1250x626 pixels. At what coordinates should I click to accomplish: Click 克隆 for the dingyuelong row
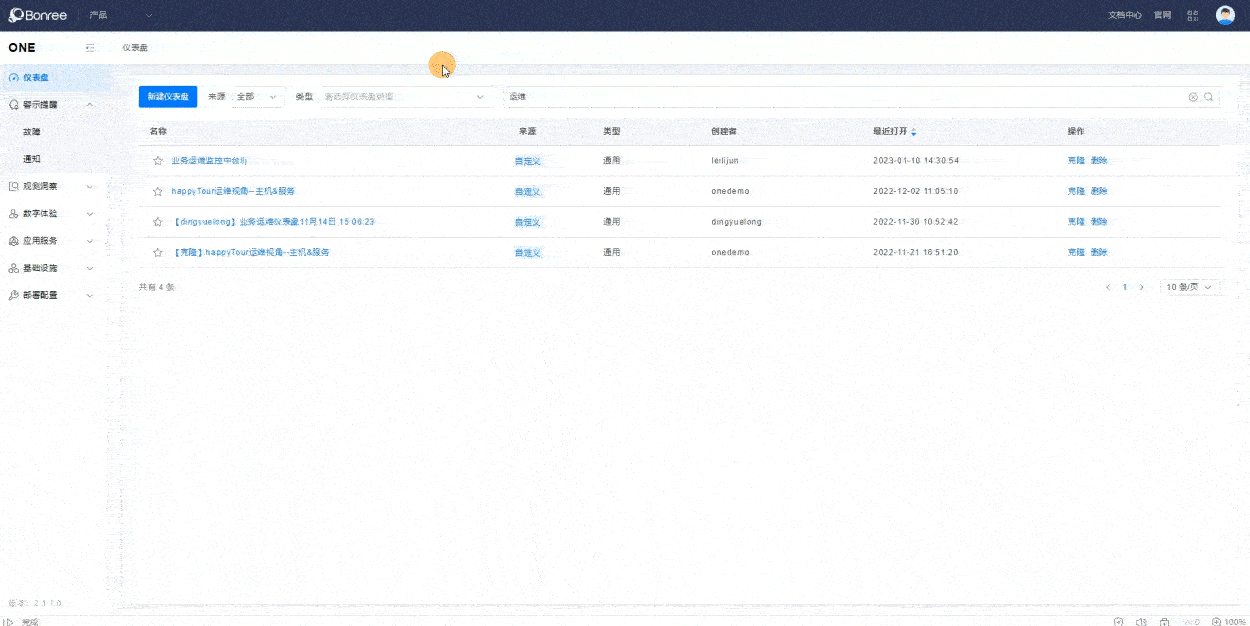1076,222
